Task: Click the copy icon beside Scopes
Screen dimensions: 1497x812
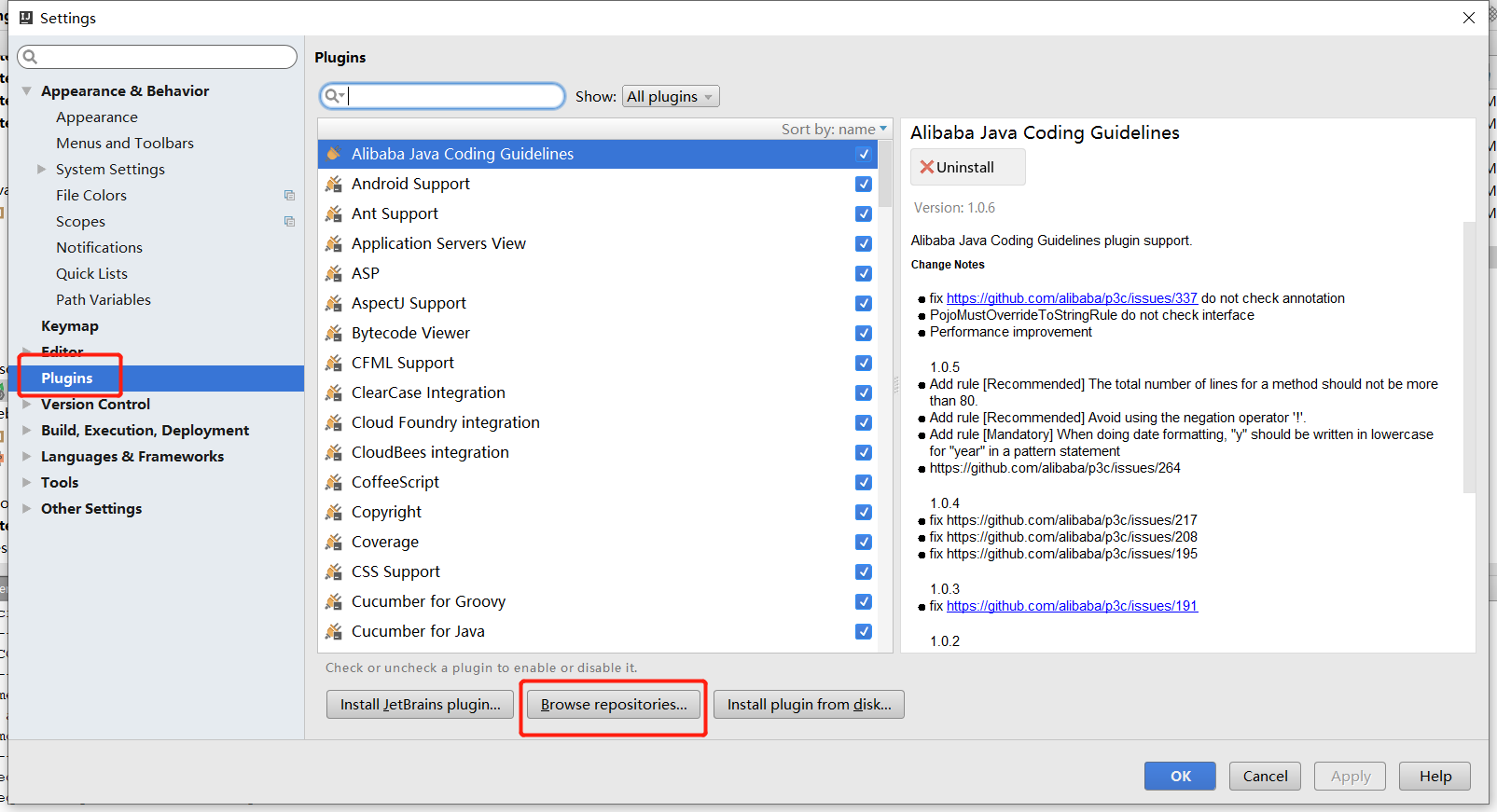Action: click(x=289, y=222)
